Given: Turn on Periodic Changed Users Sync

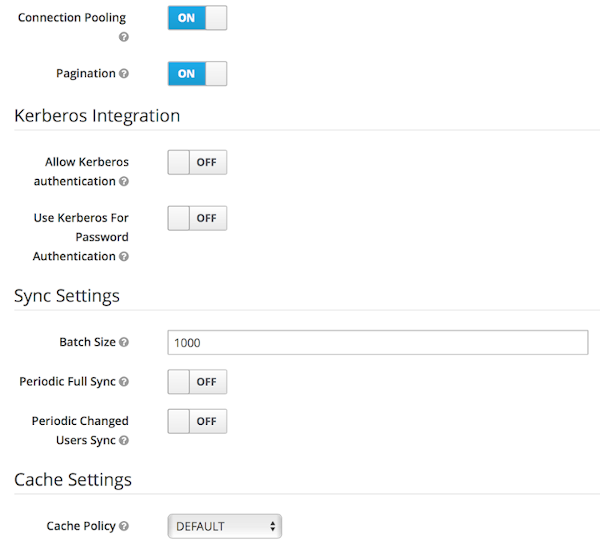Looking at the screenshot, I should 197,421.
